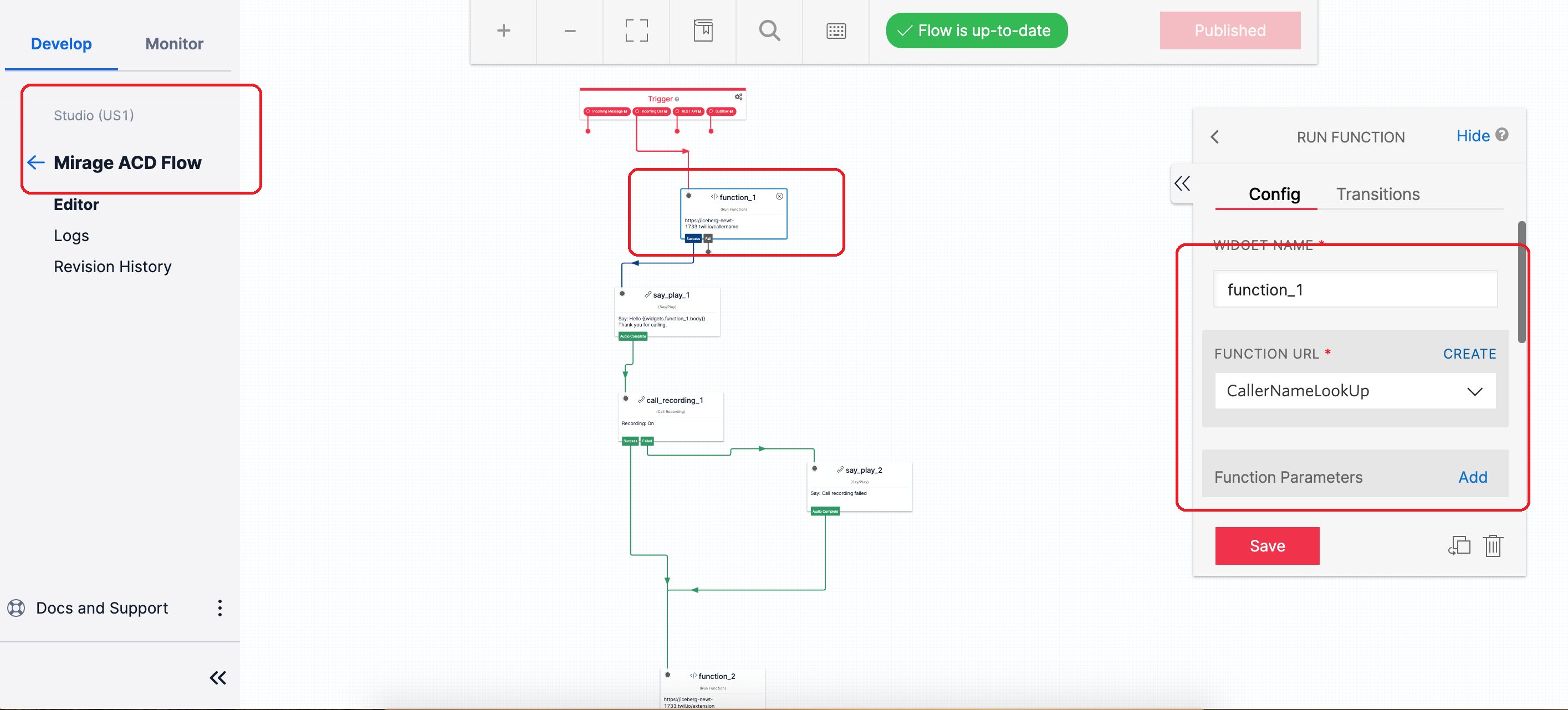Duplicate the widget with copy icon
This screenshot has width=1568, height=710.
[x=1459, y=545]
